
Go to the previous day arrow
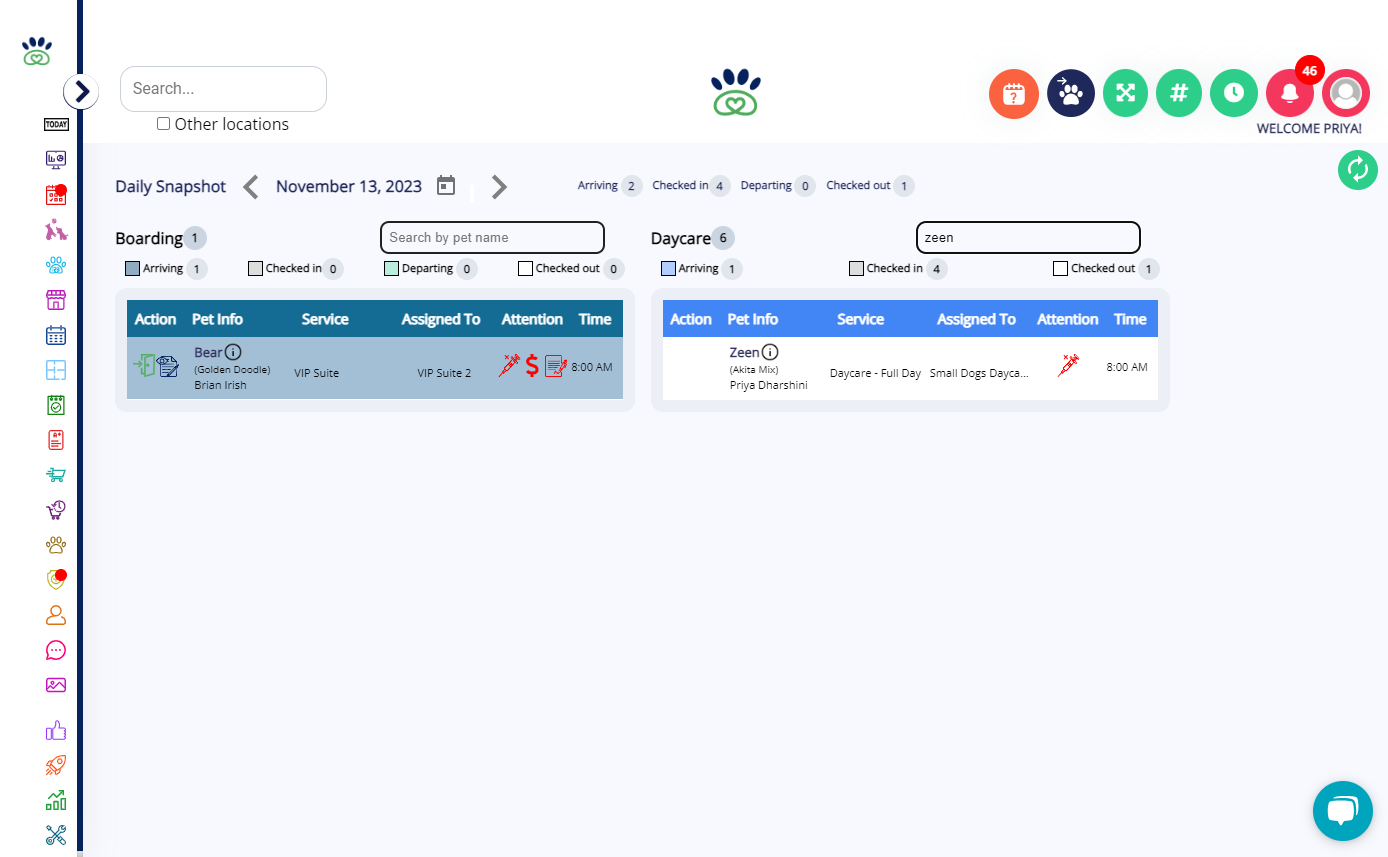(251, 187)
